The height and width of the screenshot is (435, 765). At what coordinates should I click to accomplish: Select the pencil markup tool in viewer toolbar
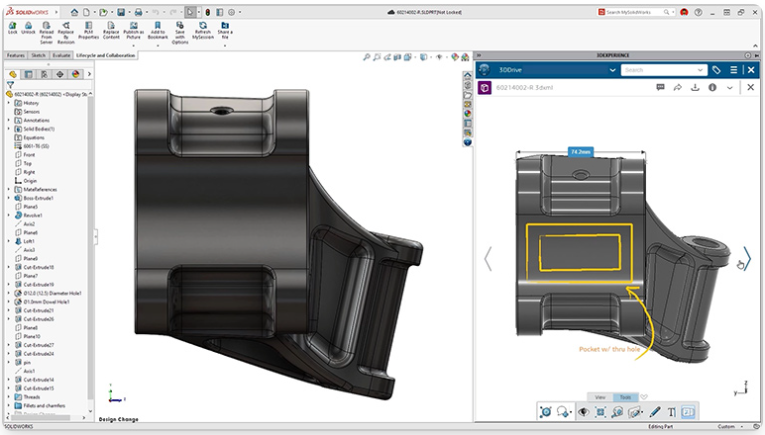point(655,412)
